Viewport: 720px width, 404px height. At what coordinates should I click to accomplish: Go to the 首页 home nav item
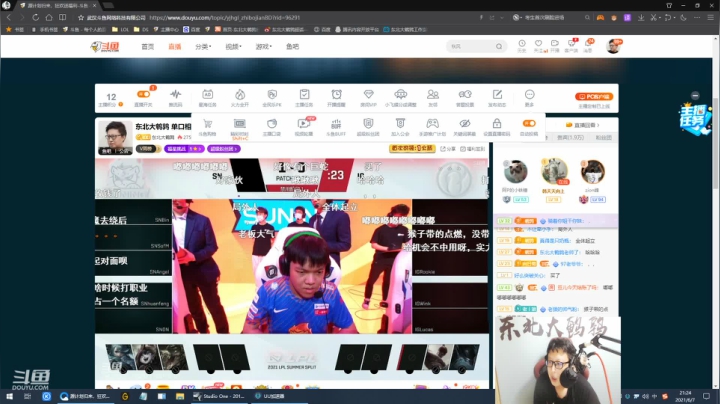[147, 46]
